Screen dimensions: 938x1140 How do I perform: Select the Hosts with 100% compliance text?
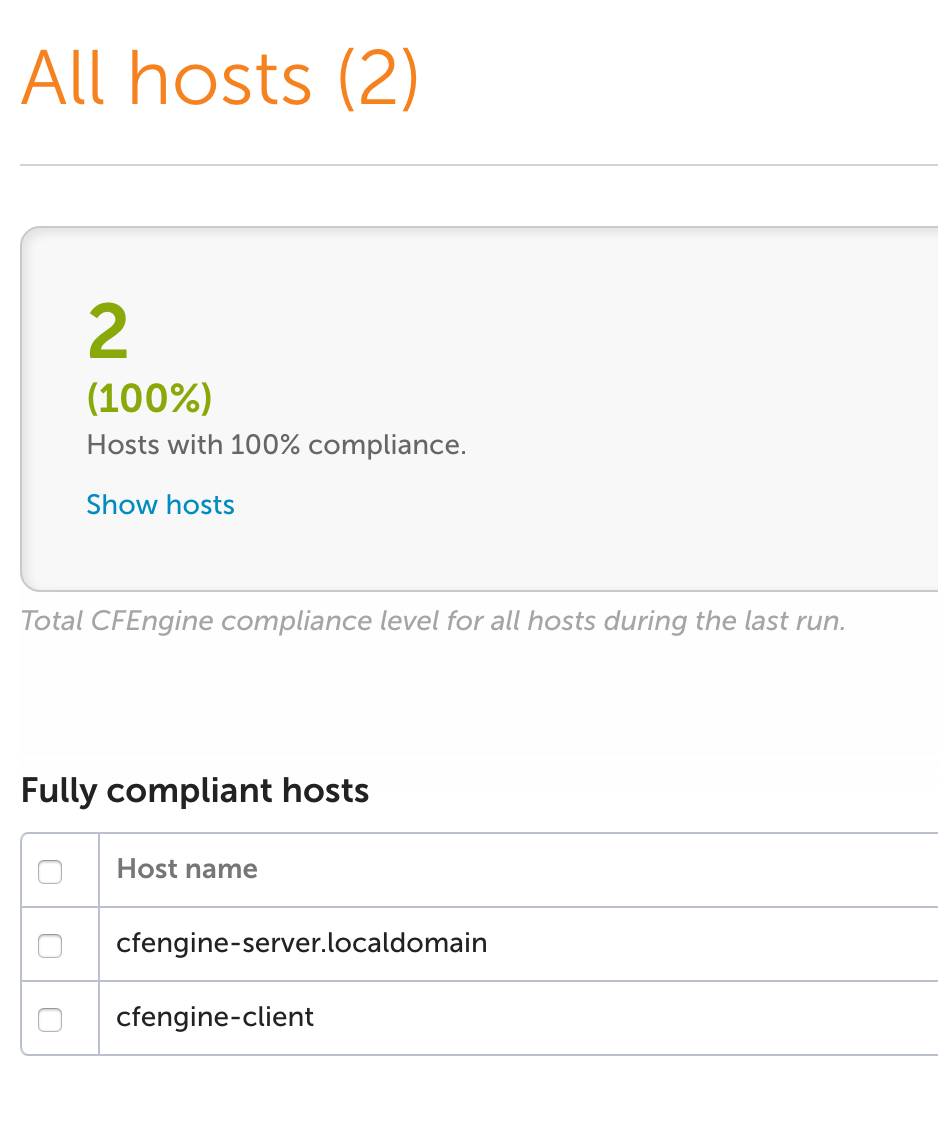tap(276, 445)
